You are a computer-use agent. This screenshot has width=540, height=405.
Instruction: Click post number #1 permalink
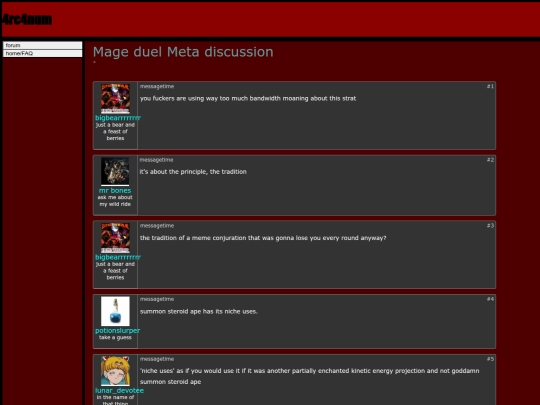490,86
